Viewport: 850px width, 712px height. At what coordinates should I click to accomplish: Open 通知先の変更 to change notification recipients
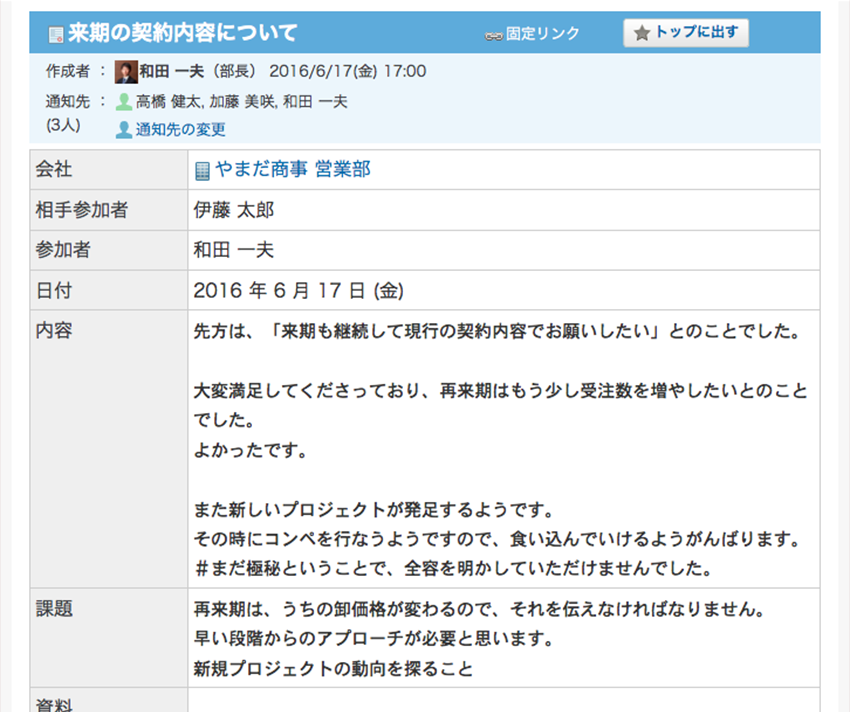click(x=181, y=130)
